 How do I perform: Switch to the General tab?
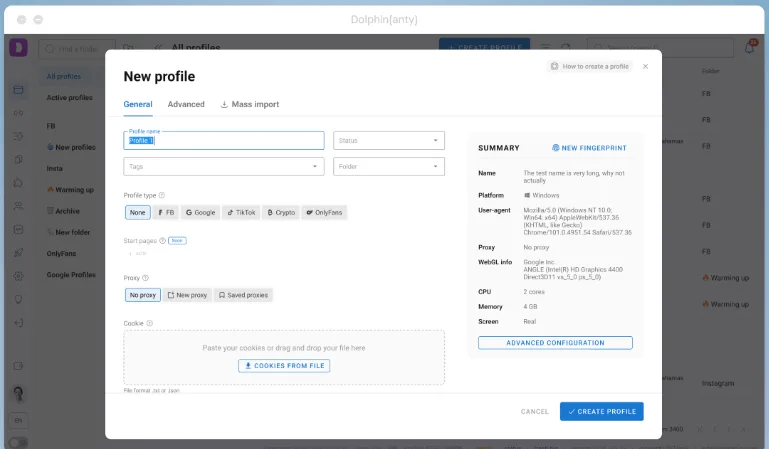tap(138, 104)
